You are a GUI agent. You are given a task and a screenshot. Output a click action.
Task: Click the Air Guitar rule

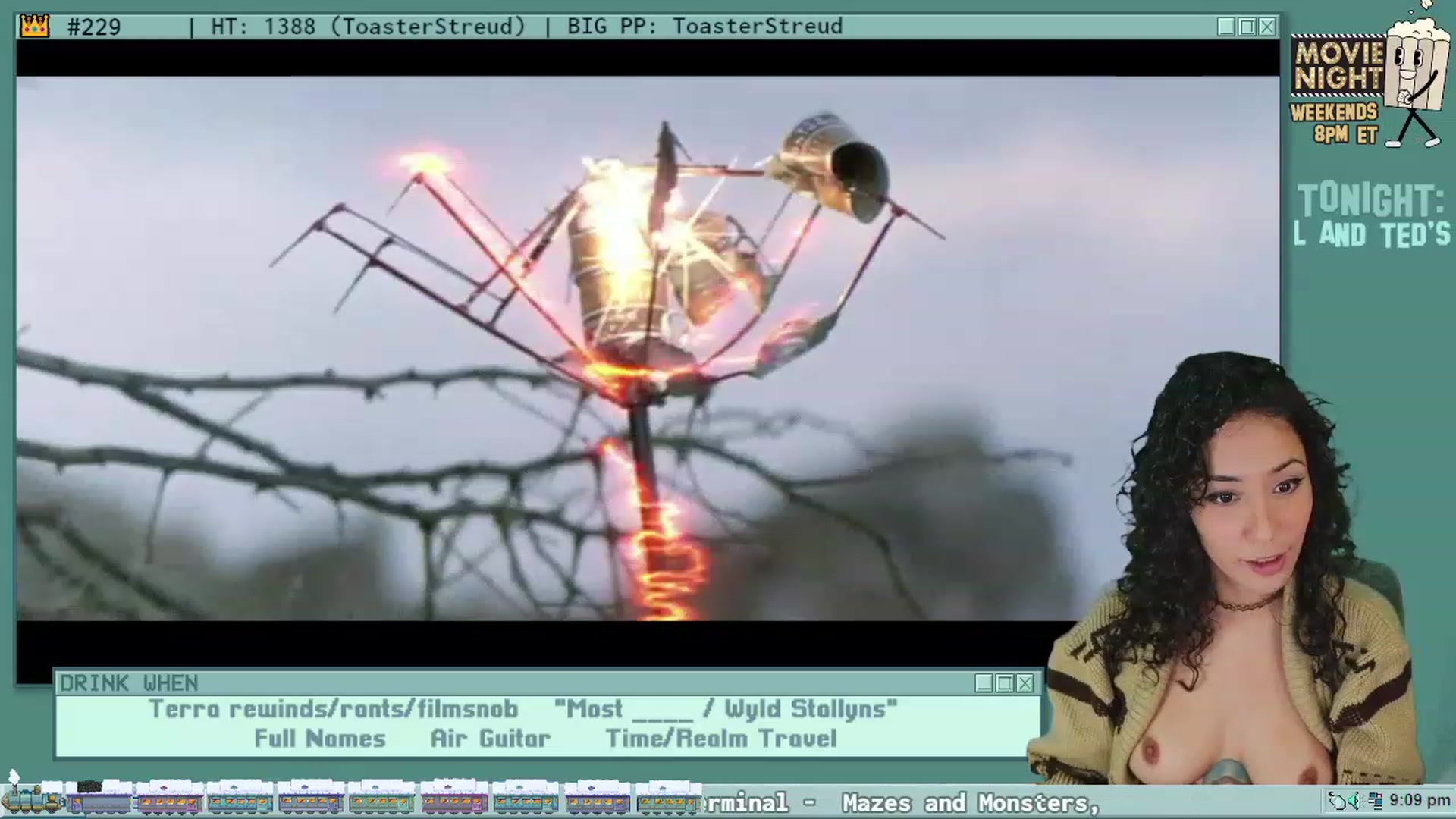coord(491,739)
